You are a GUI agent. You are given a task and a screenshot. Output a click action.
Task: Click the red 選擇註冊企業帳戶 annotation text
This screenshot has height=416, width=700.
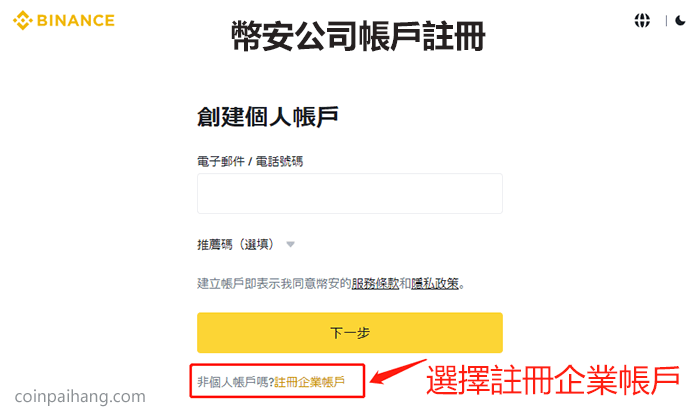click(x=553, y=380)
